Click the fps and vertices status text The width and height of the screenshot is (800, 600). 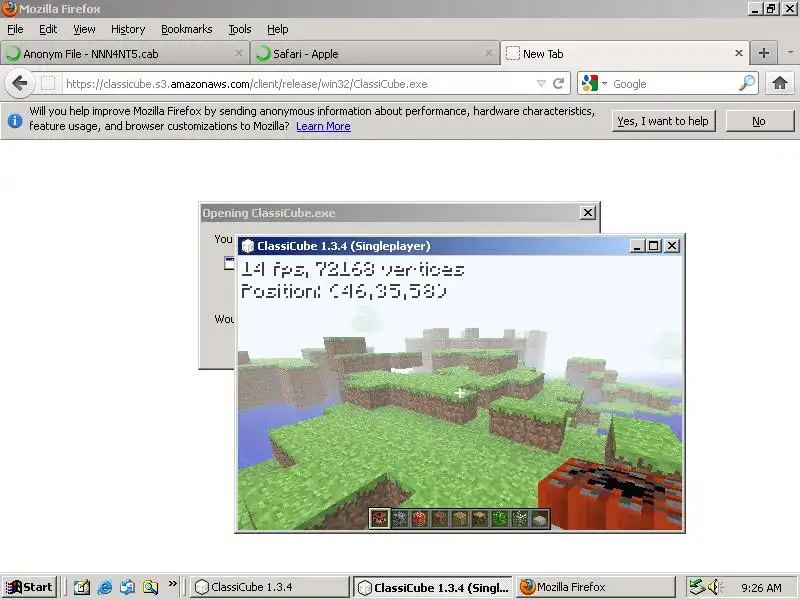(352, 269)
